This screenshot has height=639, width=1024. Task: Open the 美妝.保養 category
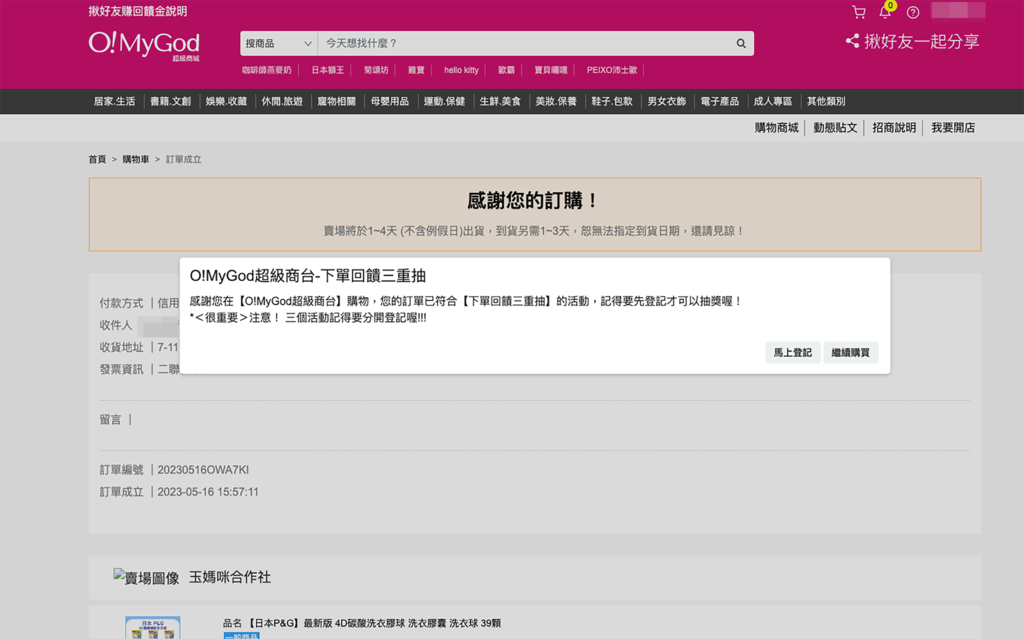pyautogui.click(x=556, y=101)
